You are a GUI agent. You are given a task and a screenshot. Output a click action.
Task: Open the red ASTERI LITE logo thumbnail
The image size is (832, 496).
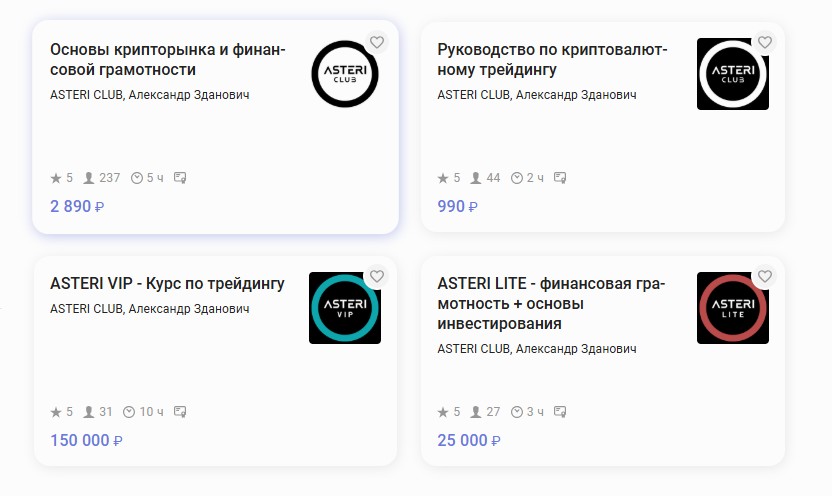[733, 308]
